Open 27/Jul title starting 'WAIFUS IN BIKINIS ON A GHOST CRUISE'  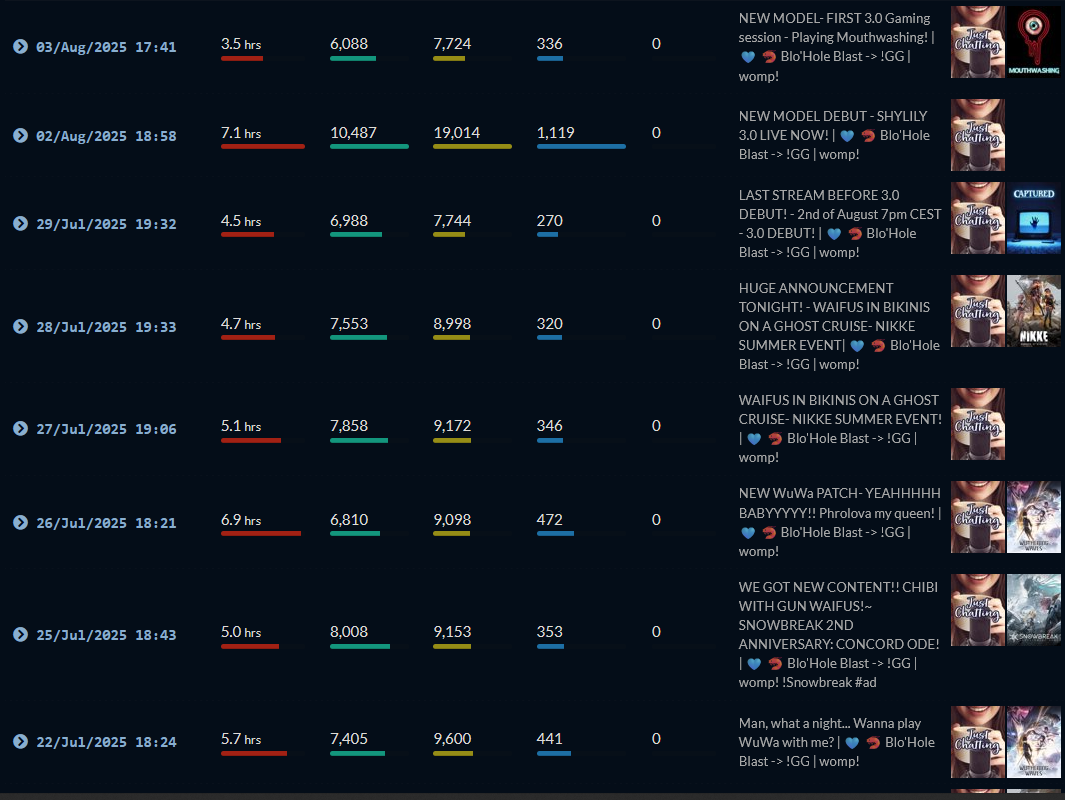pyautogui.click(x=840, y=429)
